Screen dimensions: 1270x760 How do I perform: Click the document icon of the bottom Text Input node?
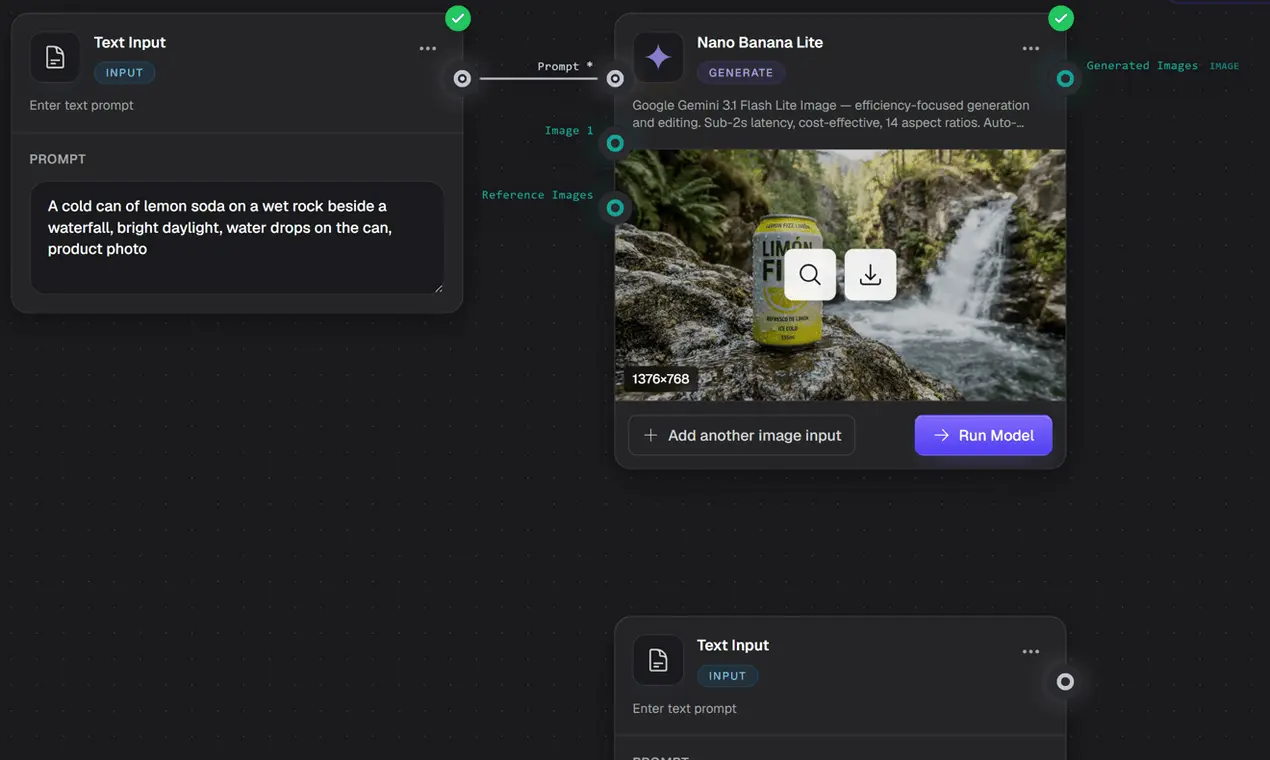[x=658, y=661]
